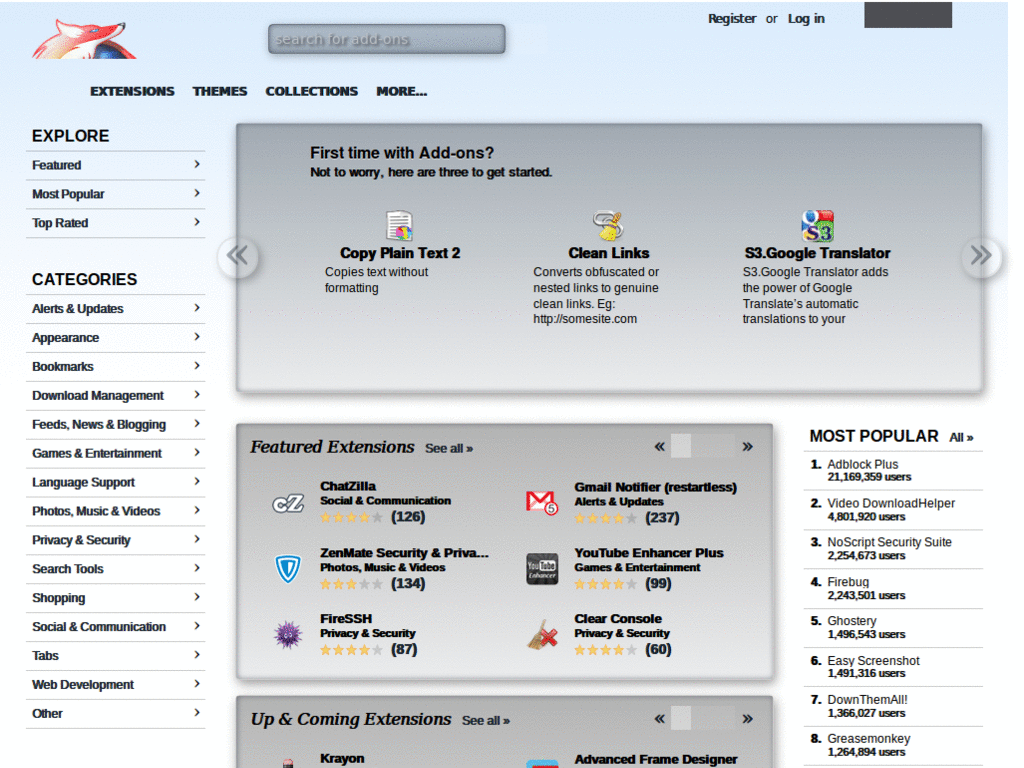The image size is (1024, 768).
Task: Open the Other category
Action: (116, 713)
